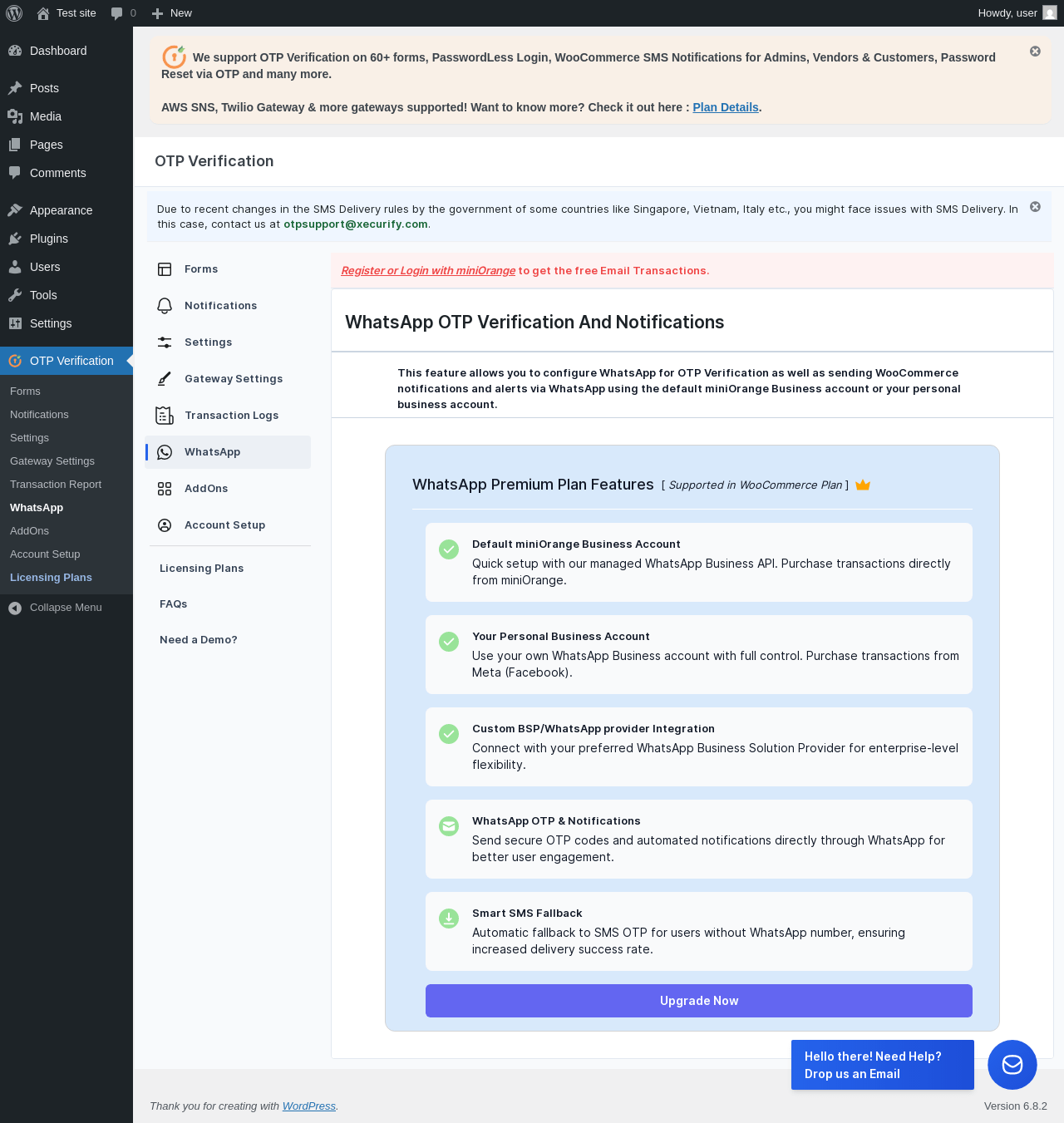Click the crown icon beside WooCommerce Plan

pos(863,485)
